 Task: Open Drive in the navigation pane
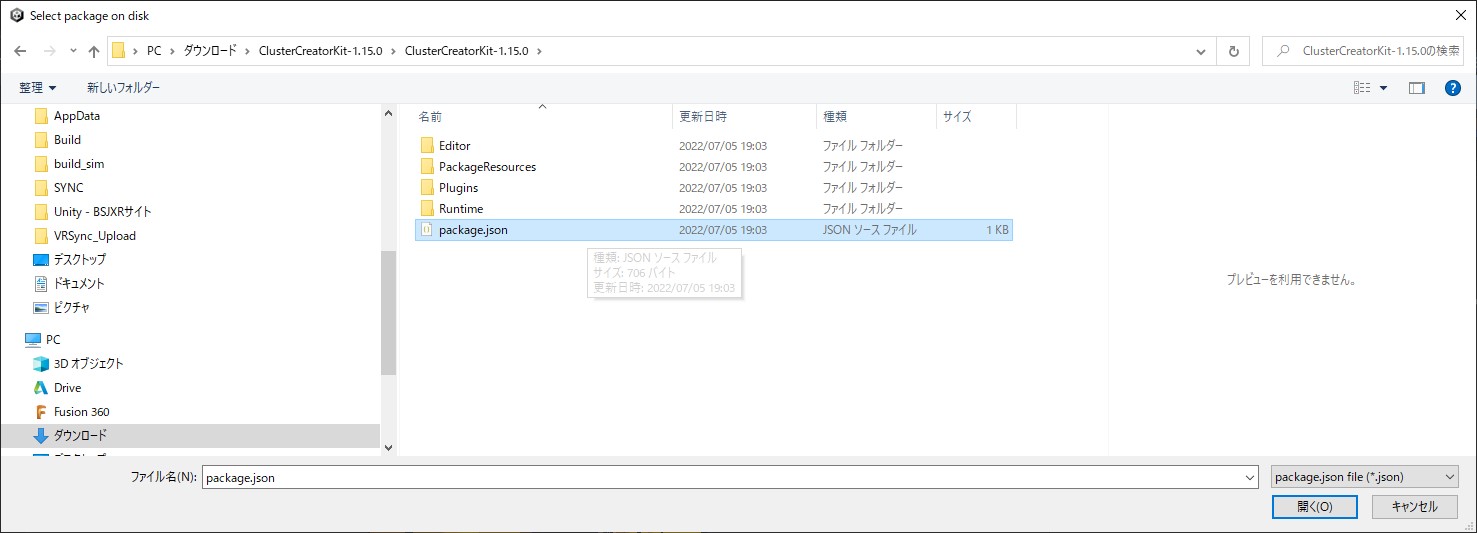(x=67, y=388)
